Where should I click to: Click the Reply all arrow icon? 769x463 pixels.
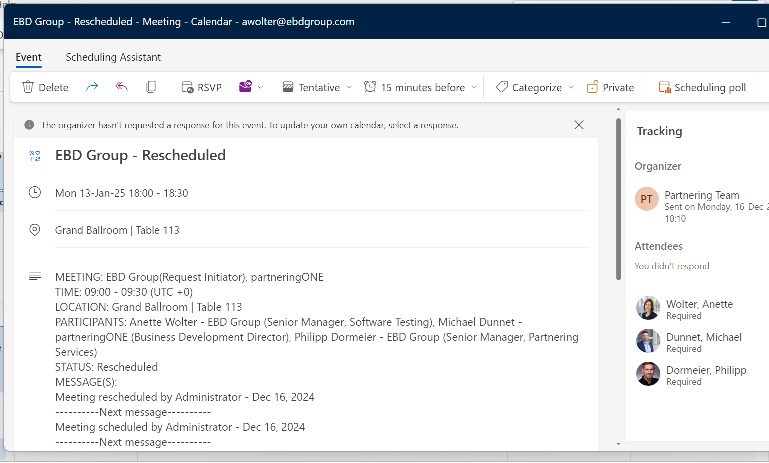(121, 87)
